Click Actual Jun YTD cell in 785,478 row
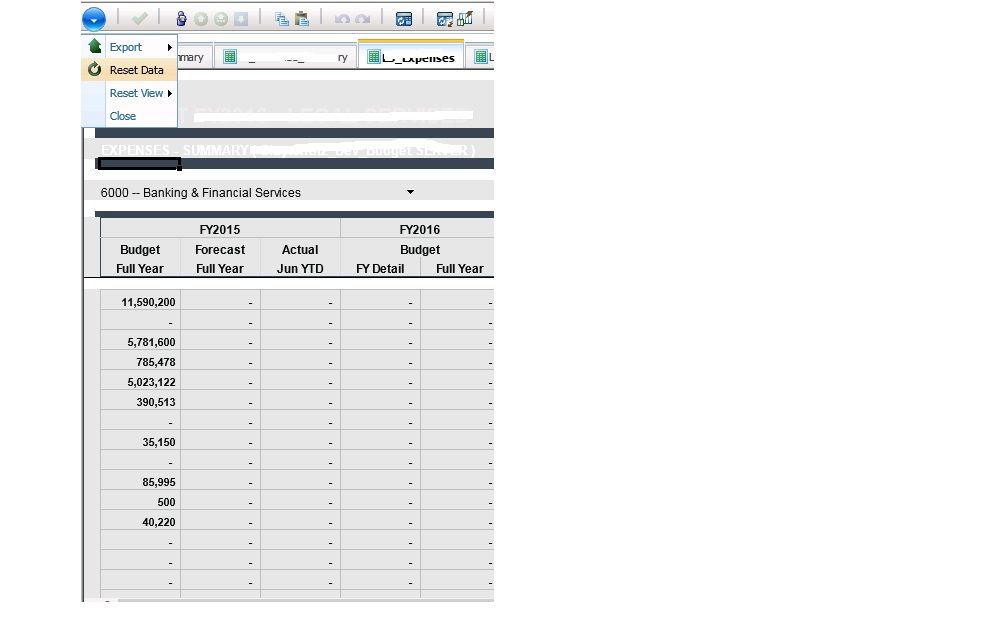1008x630 pixels. [300, 361]
